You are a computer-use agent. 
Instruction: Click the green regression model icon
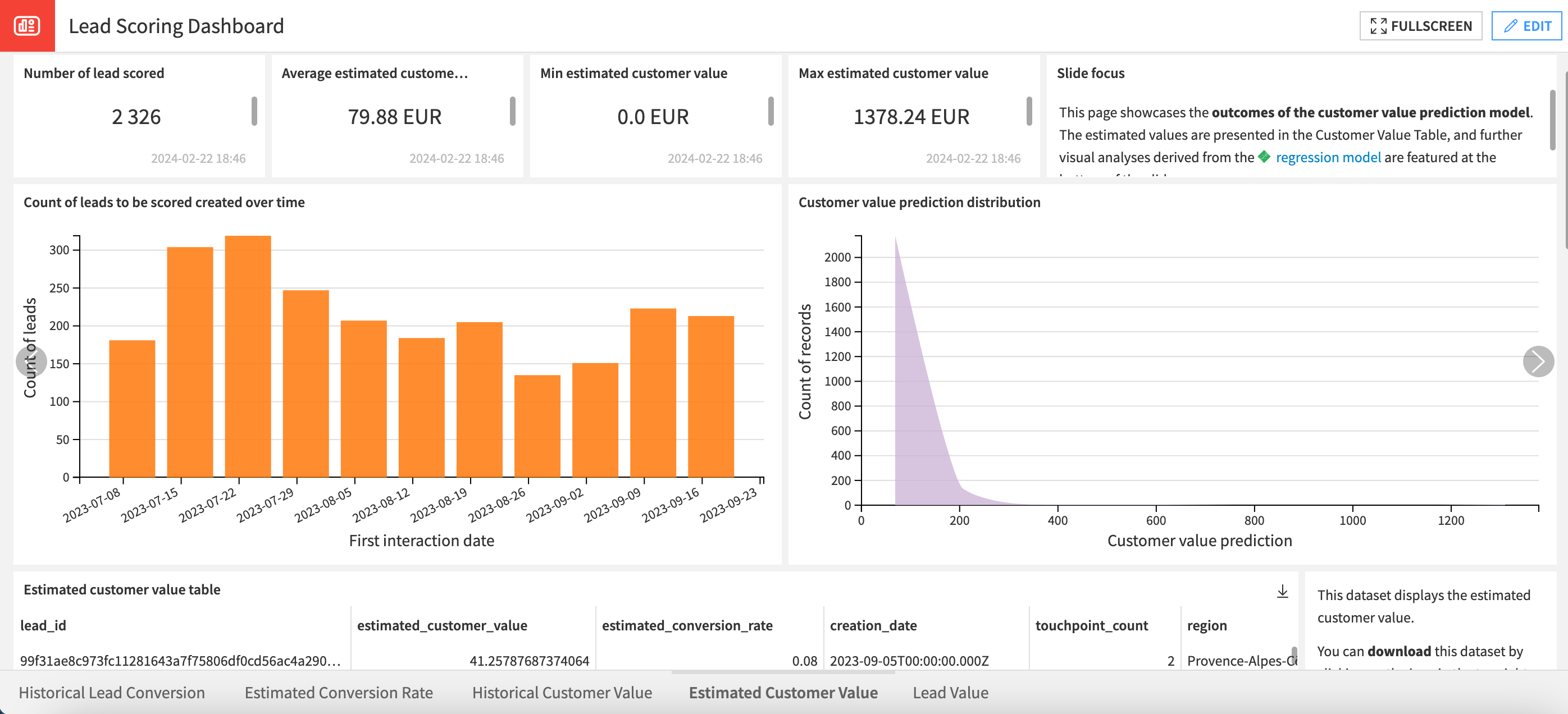(1264, 157)
